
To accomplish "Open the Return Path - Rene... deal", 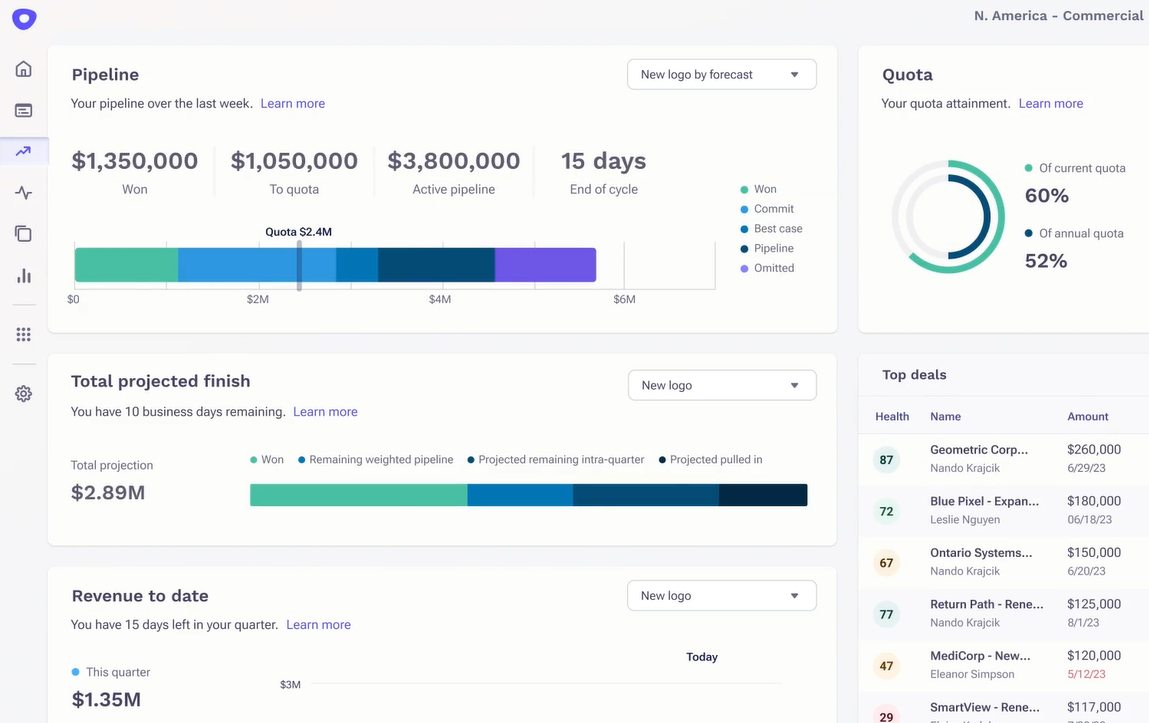I will coord(986,604).
